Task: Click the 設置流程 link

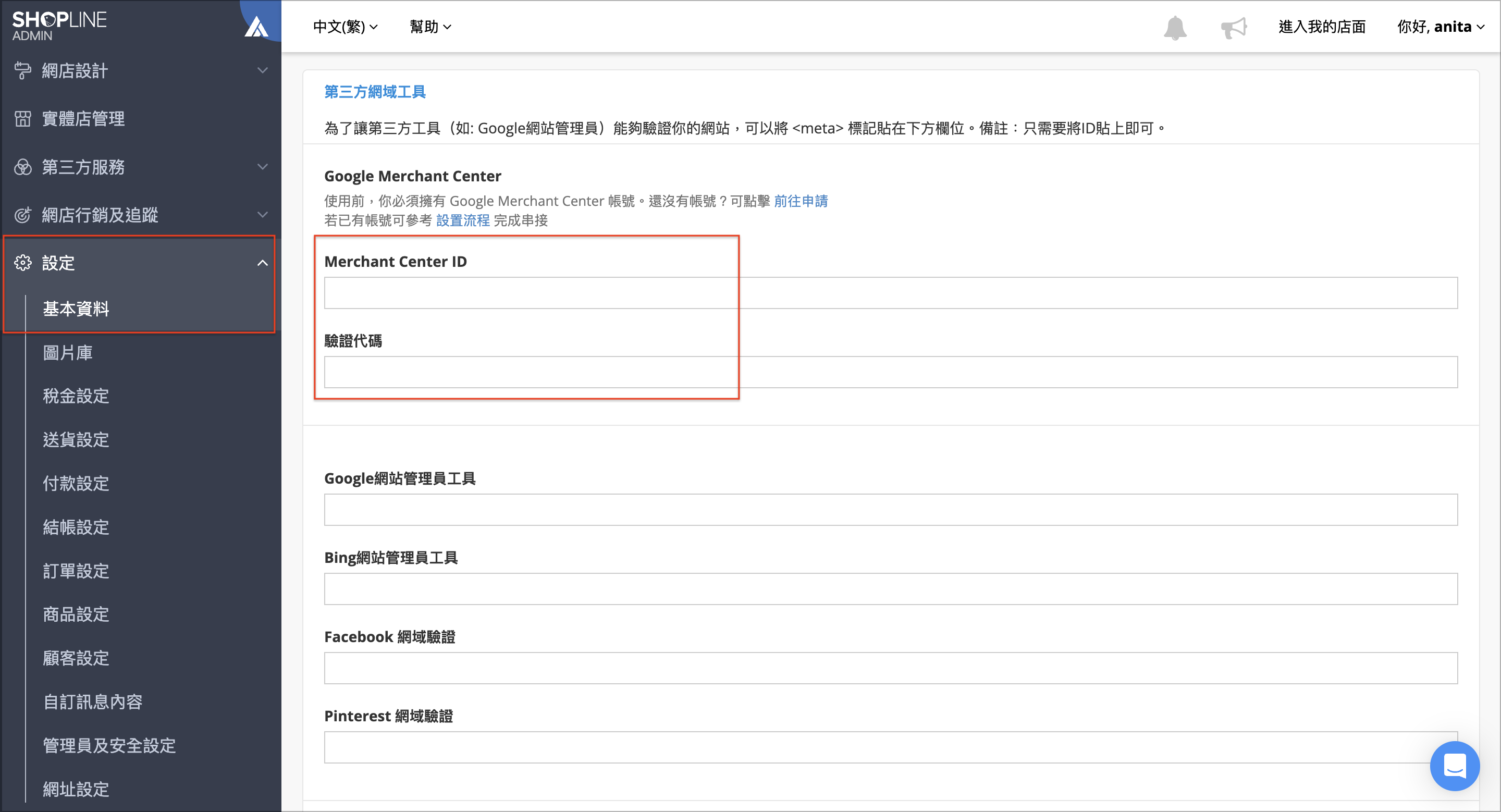Action: point(463,220)
